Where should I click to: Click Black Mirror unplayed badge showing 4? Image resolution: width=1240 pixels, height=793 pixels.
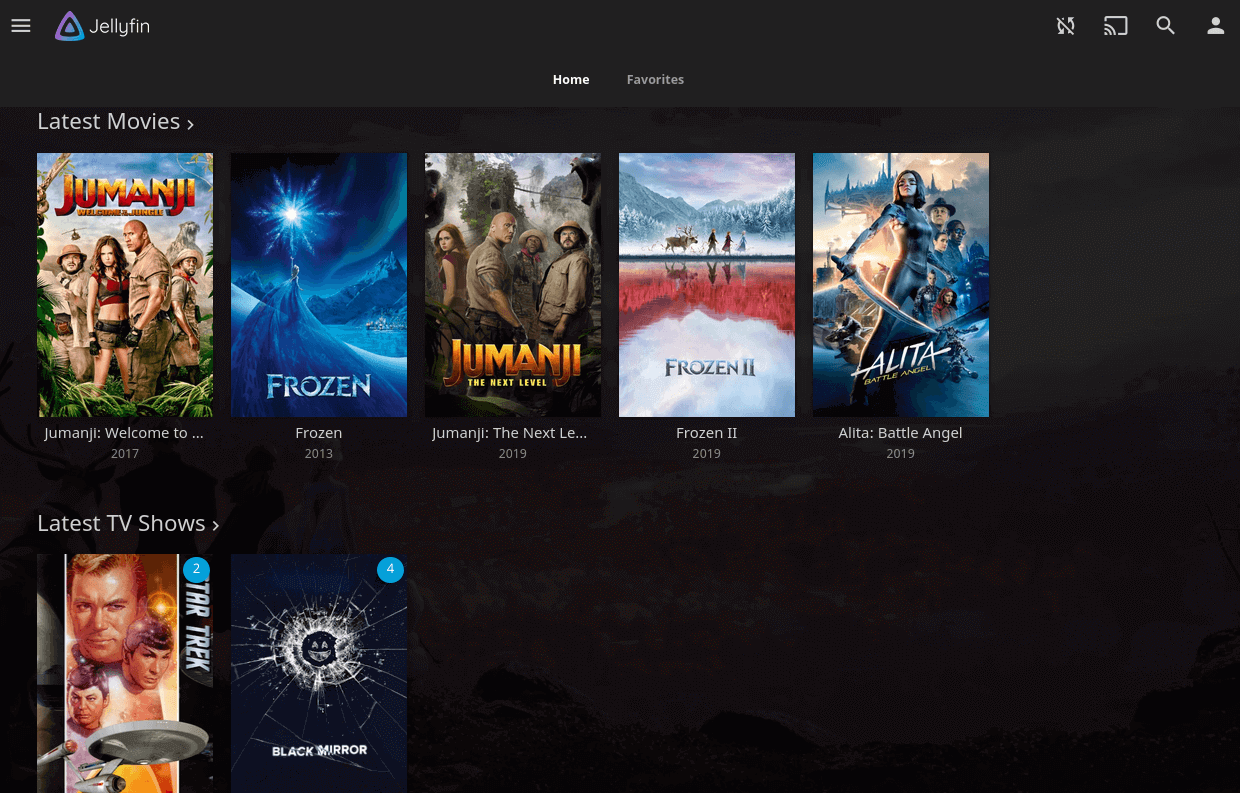(390, 569)
